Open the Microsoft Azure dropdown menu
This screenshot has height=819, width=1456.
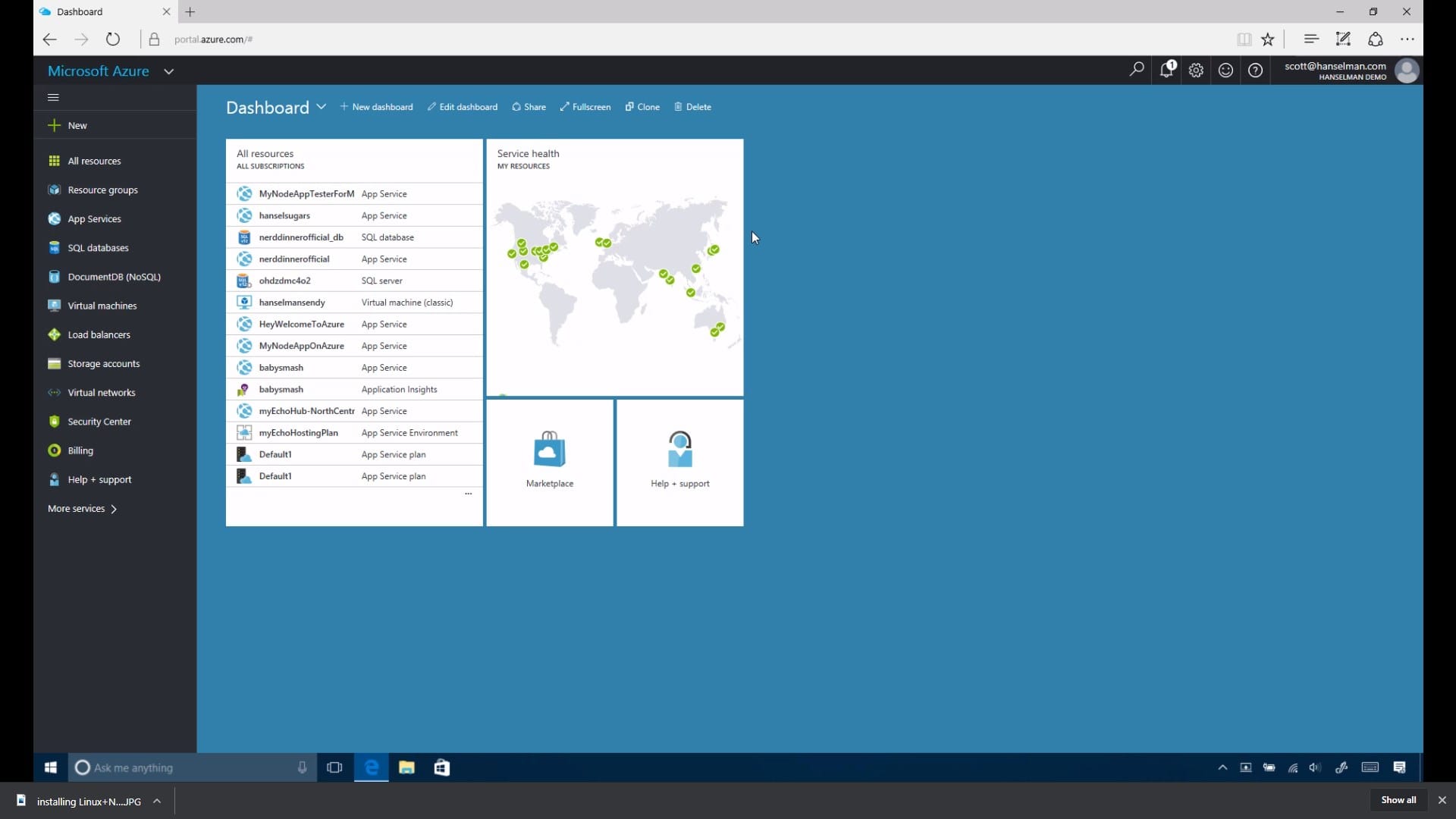[168, 71]
